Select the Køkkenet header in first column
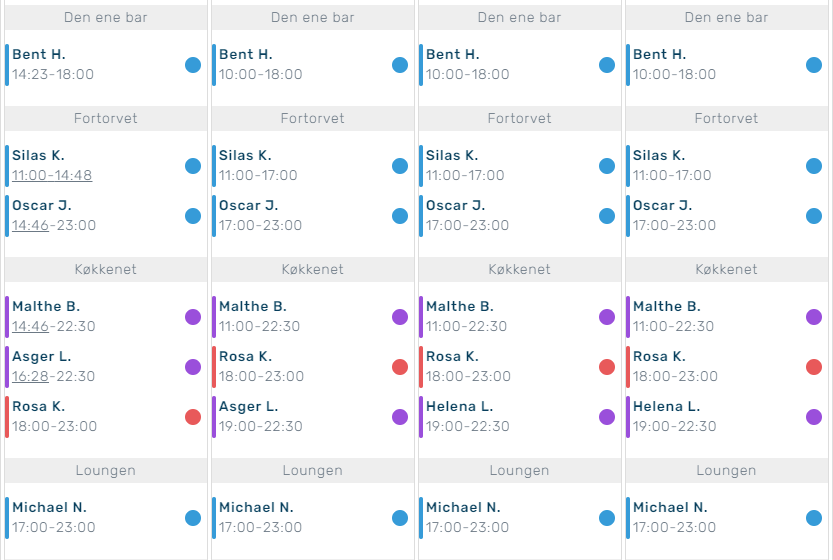The width and height of the screenshot is (833, 560). coord(105,269)
